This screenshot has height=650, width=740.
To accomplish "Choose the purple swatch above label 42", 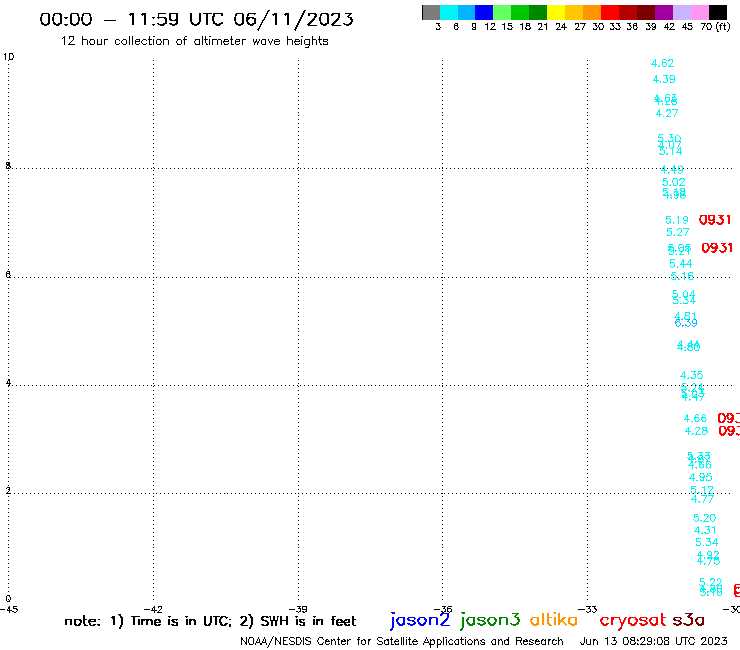I will 664,12.
